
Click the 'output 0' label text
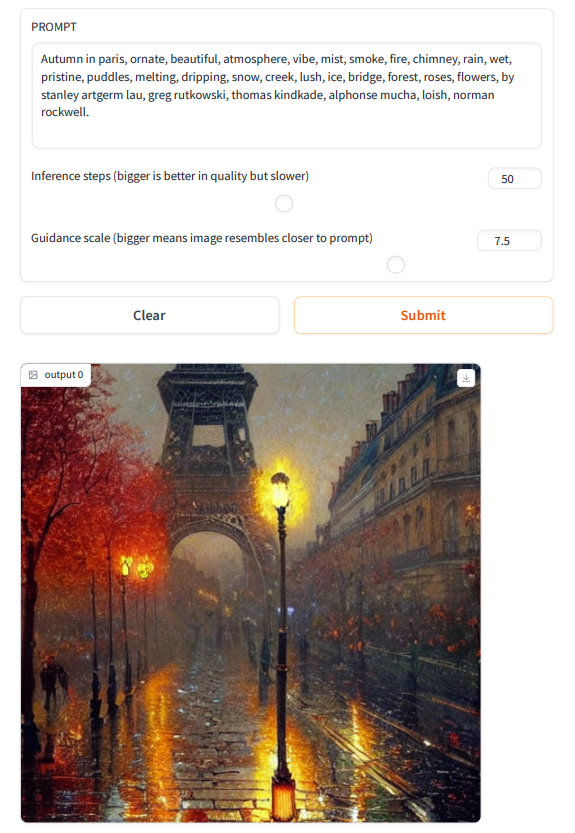(64, 375)
